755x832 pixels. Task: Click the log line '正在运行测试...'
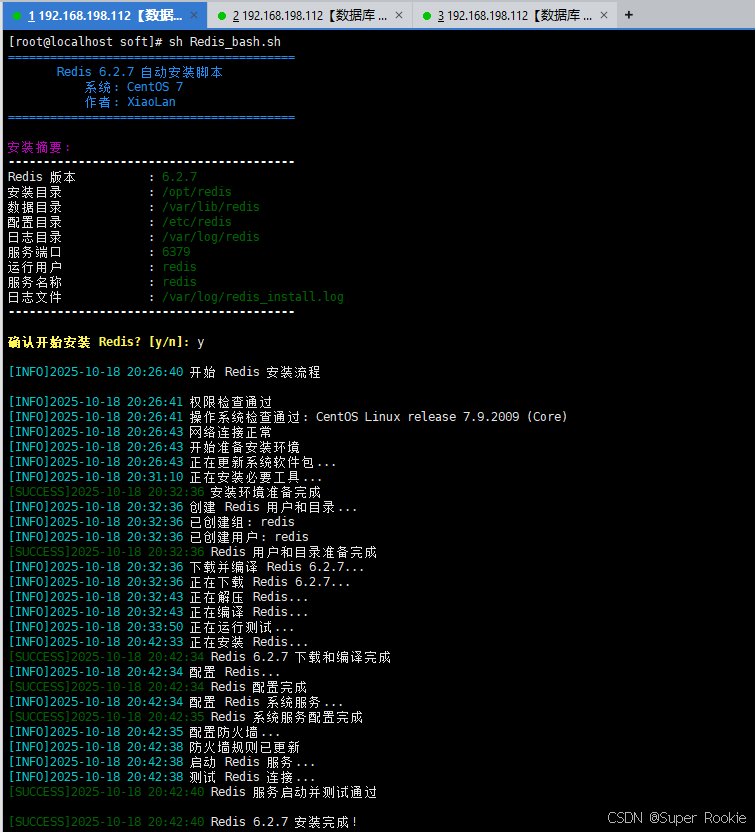coord(242,627)
